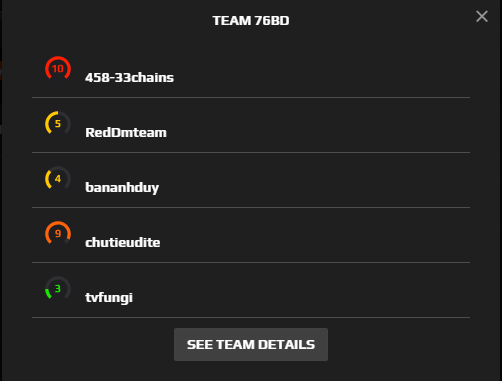502x381 pixels.
Task: Click tvfungi's green level 3 skill icon
Action: (58, 288)
